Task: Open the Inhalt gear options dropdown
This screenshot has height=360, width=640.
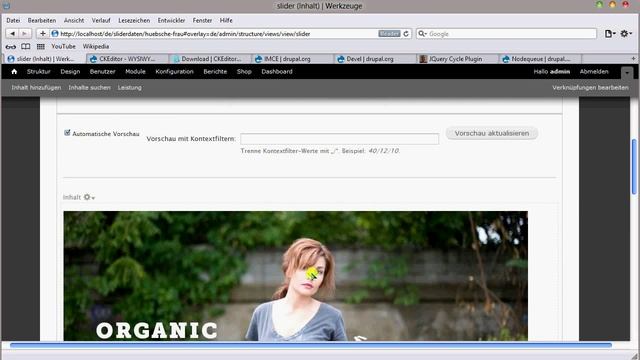Action: (x=89, y=197)
